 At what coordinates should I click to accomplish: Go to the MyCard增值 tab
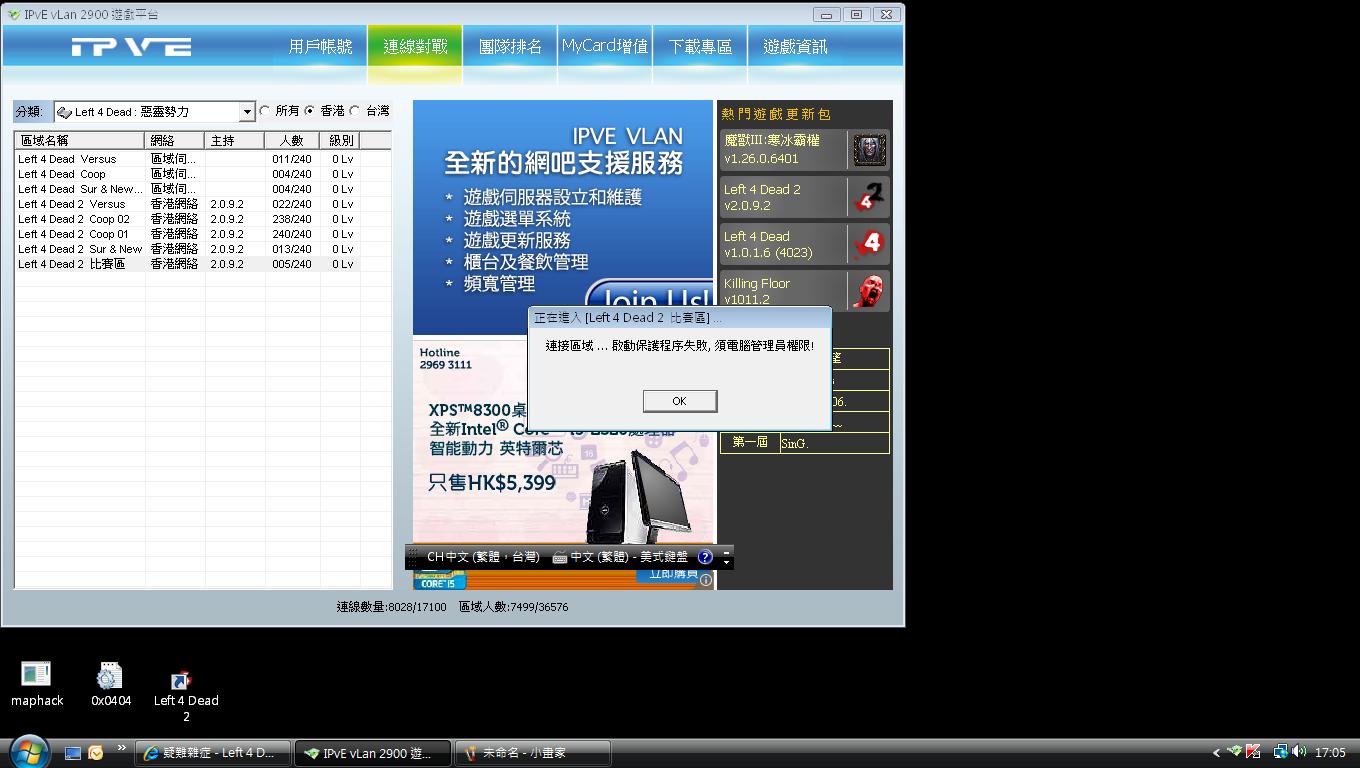click(x=605, y=47)
